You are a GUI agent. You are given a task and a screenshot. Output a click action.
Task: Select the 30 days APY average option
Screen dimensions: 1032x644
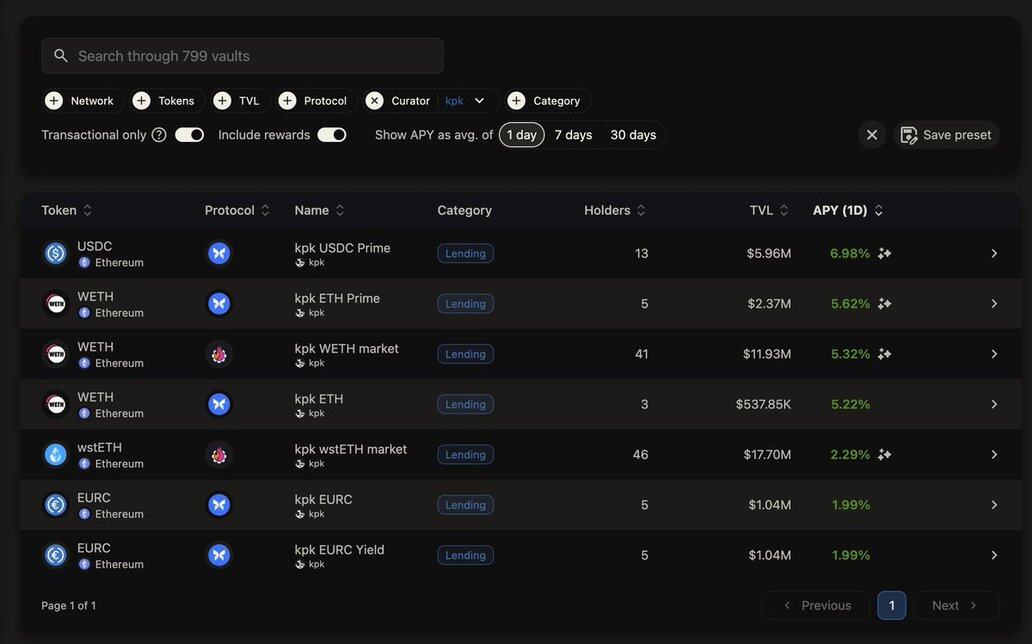tap(633, 135)
